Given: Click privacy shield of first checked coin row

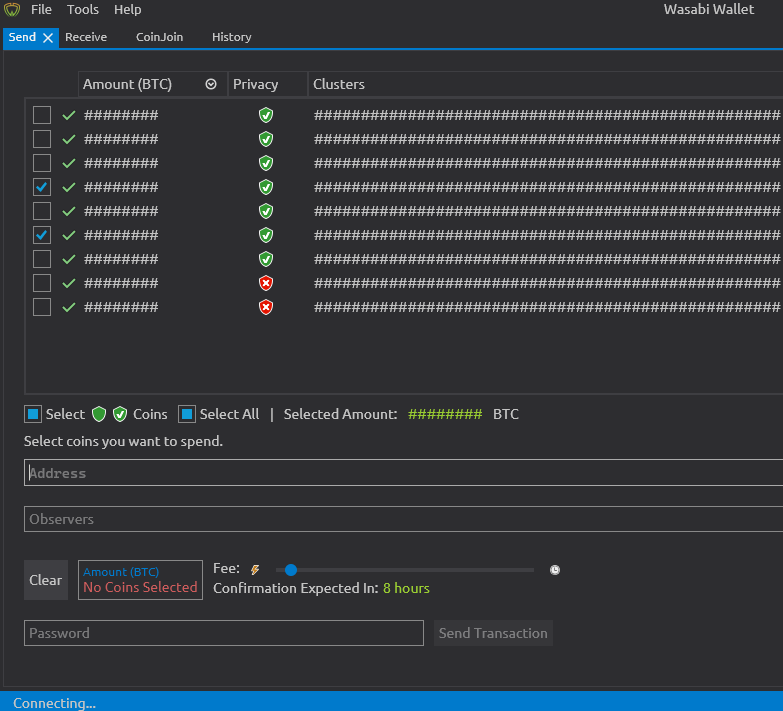Looking at the screenshot, I should tap(266, 187).
